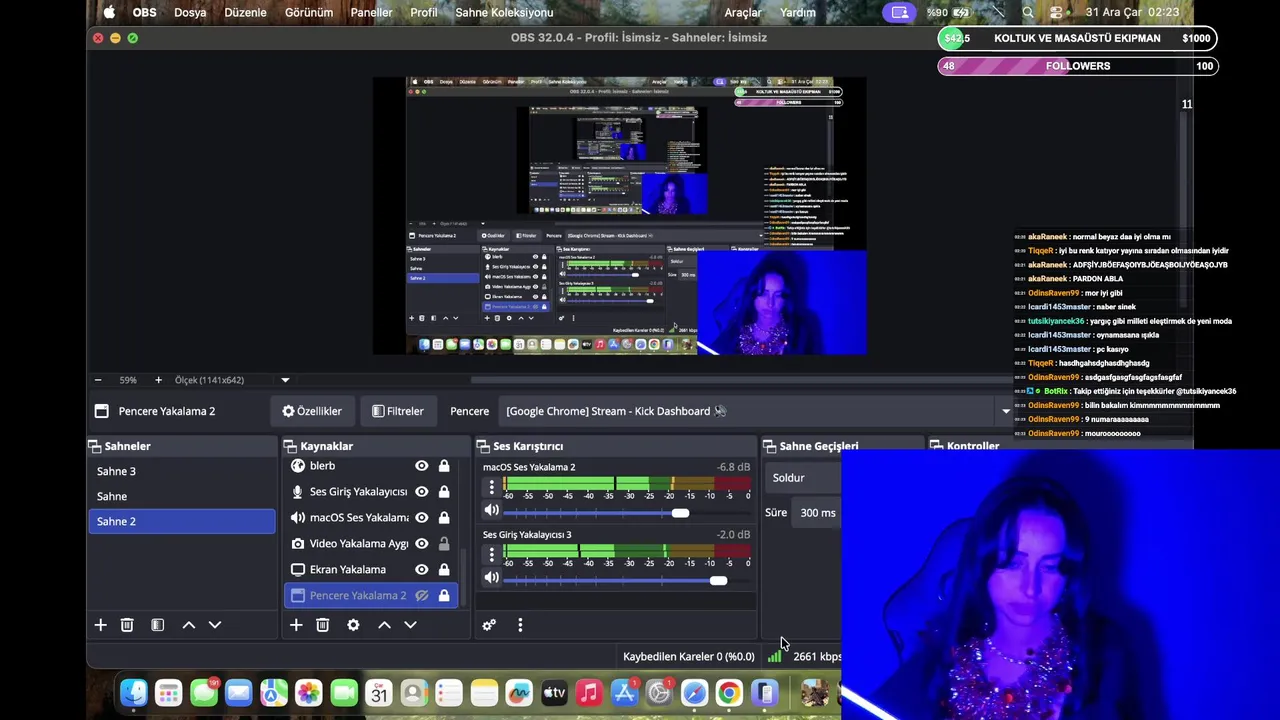The height and width of the screenshot is (720, 1280).
Task: Zoom out preview with minus button
Action: (x=98, y=380)
